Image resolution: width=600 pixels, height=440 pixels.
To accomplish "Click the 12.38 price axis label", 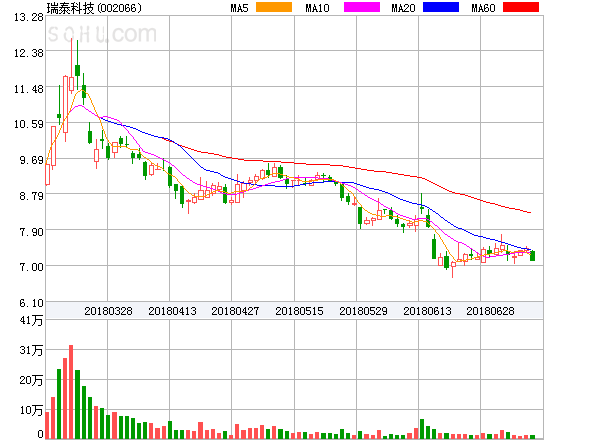I will [x=29, y=53].
